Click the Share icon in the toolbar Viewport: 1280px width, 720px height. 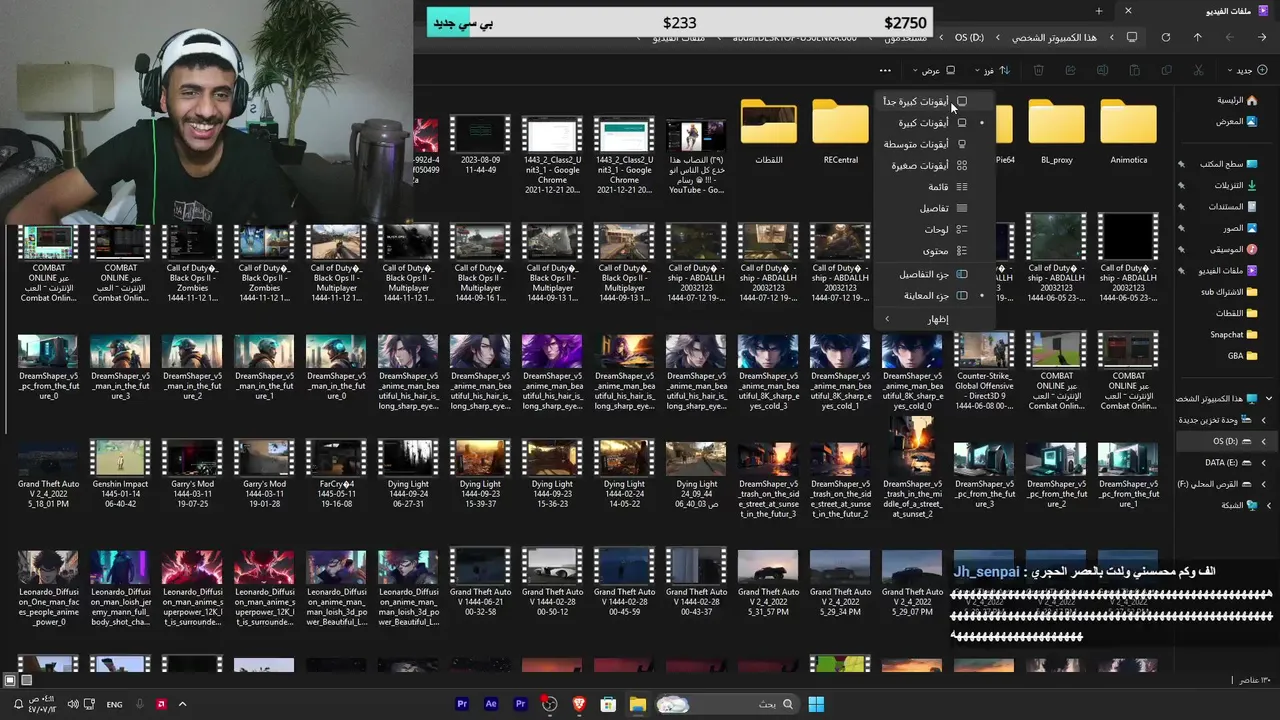click(x=1070, y=70)
